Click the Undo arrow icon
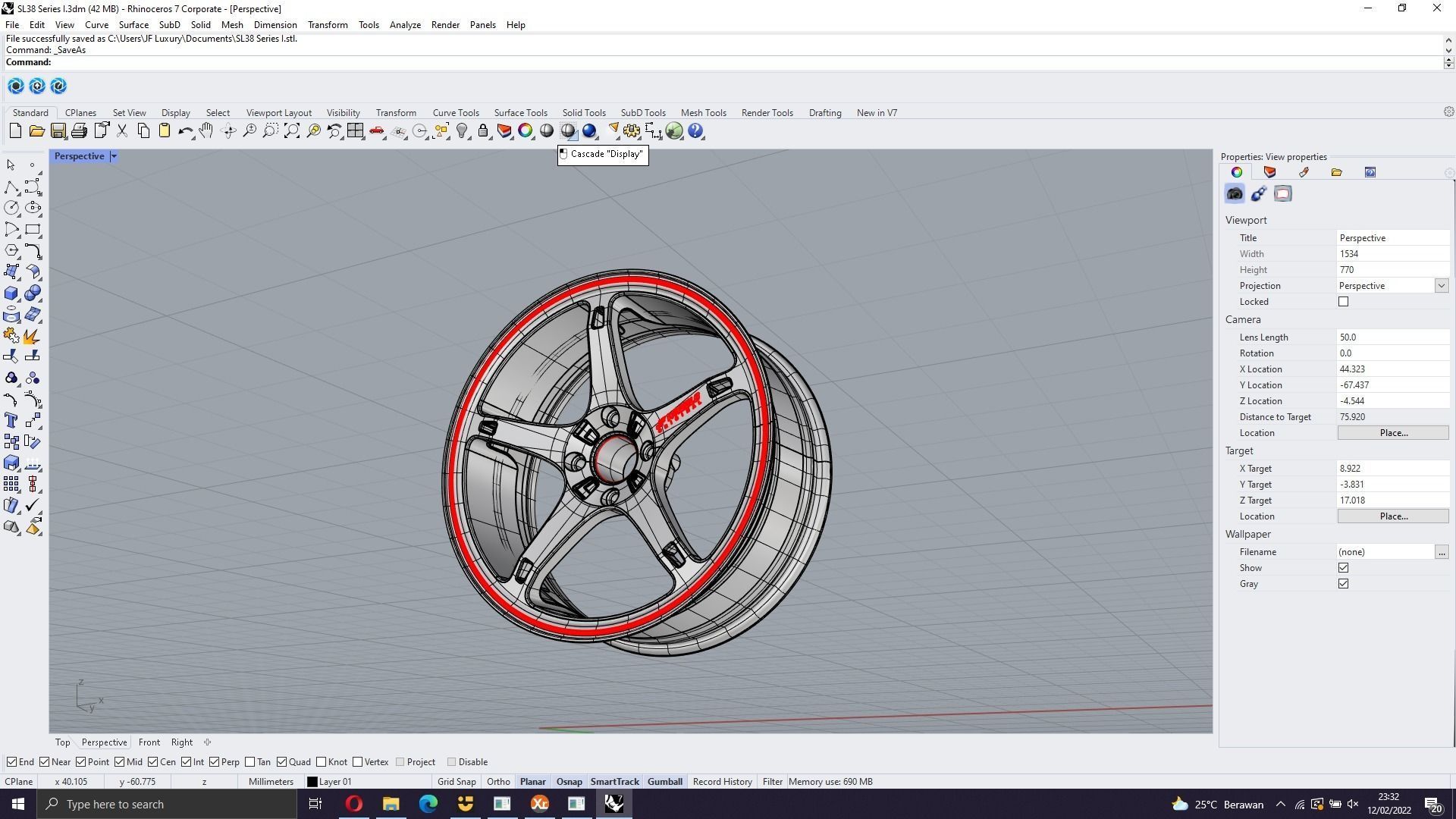The image size is (1456, 819). click(185, 131)
